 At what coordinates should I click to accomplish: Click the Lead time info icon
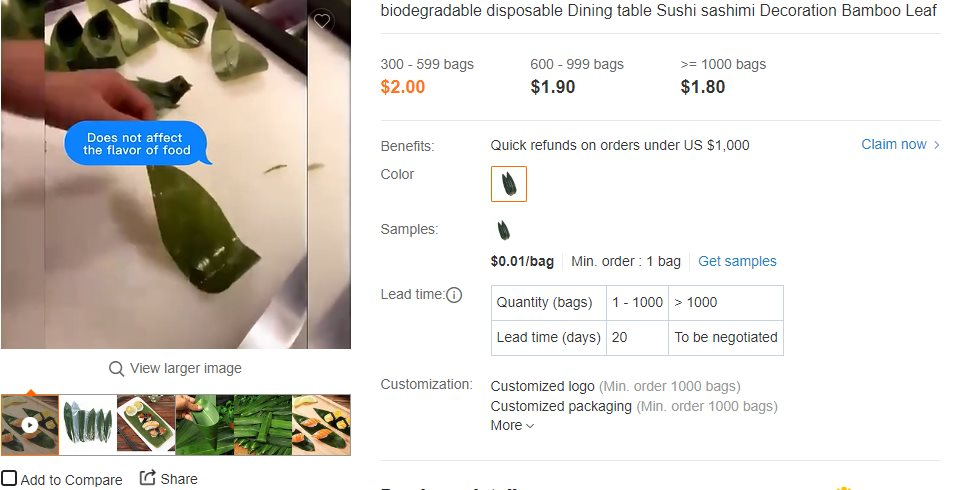(x=454, y=295)
